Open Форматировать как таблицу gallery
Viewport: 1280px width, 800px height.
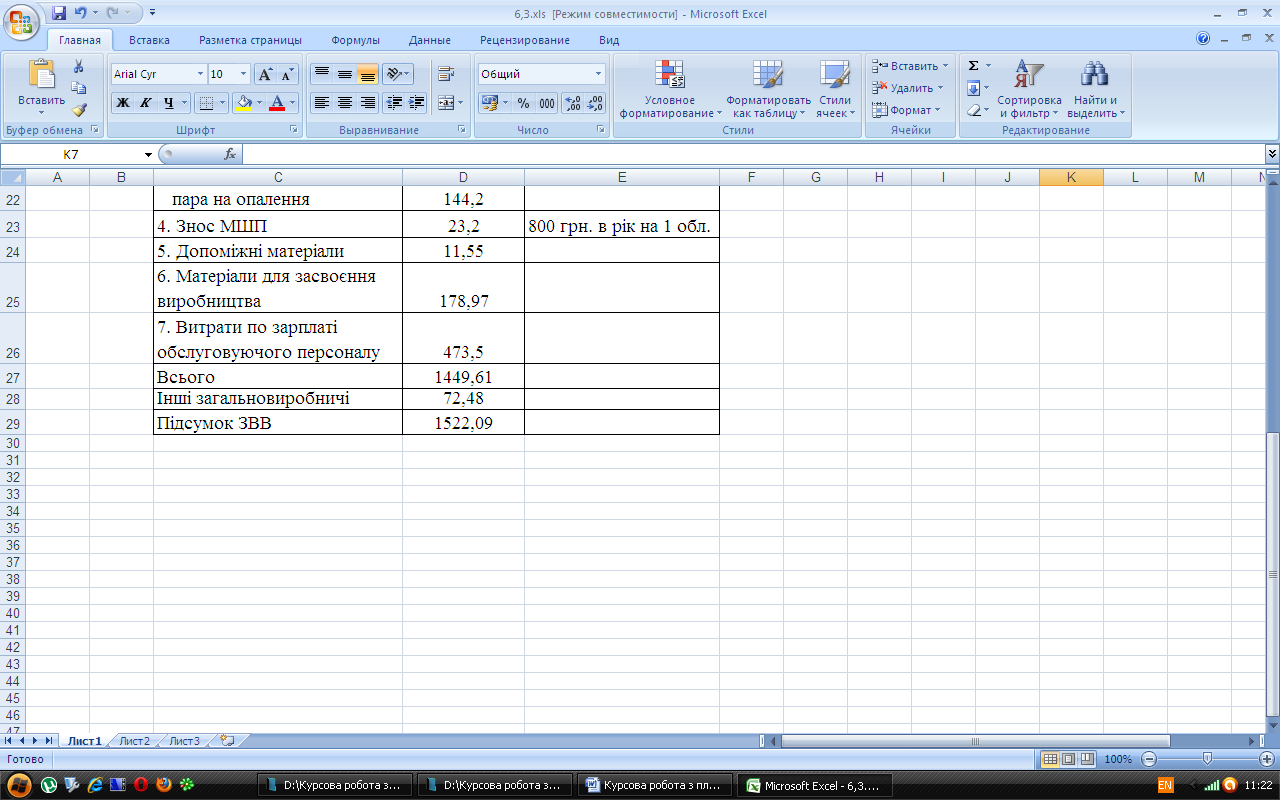coord(768,89)
